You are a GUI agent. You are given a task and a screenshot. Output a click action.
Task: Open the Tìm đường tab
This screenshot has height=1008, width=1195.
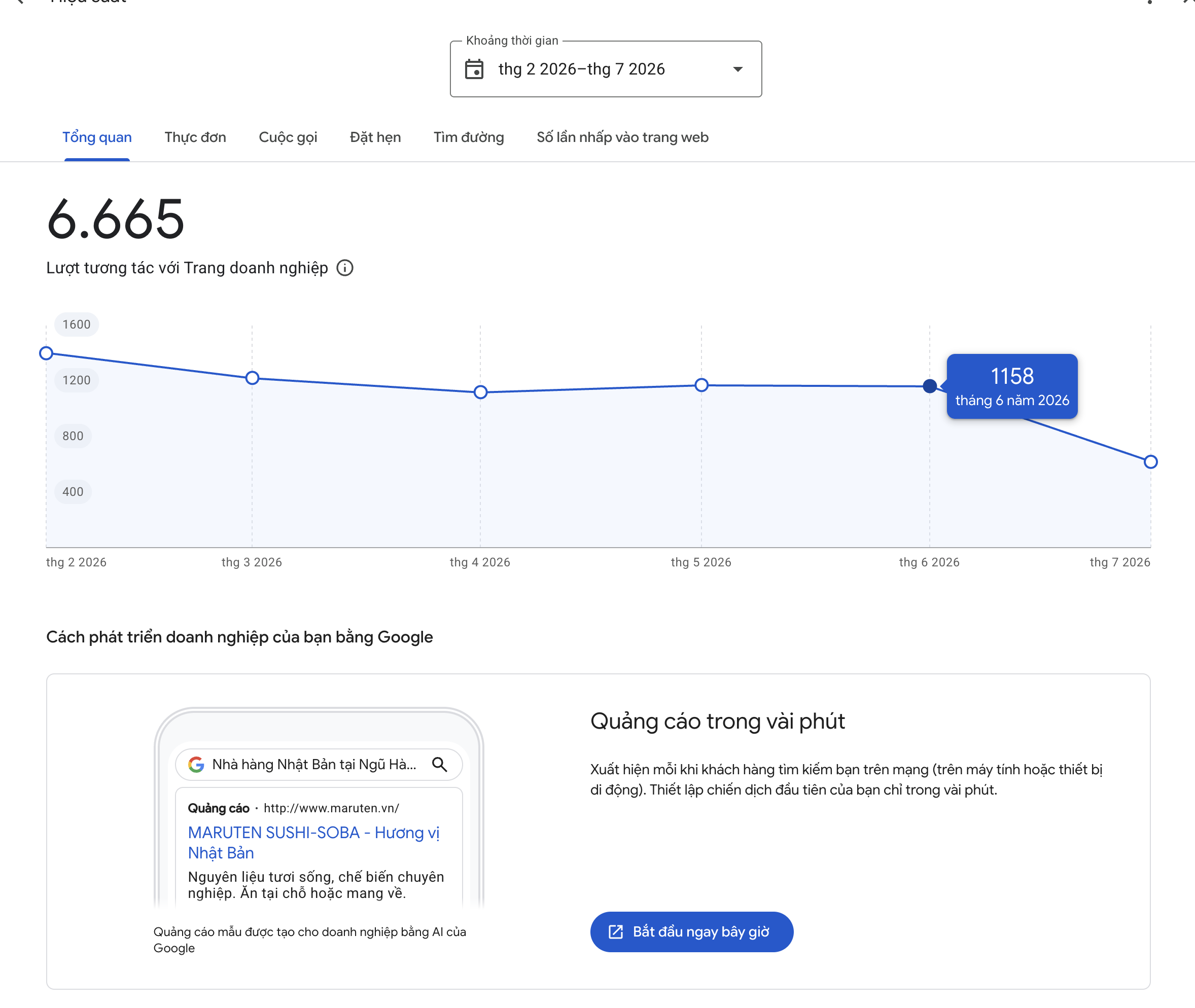click(x=469, y=137)
